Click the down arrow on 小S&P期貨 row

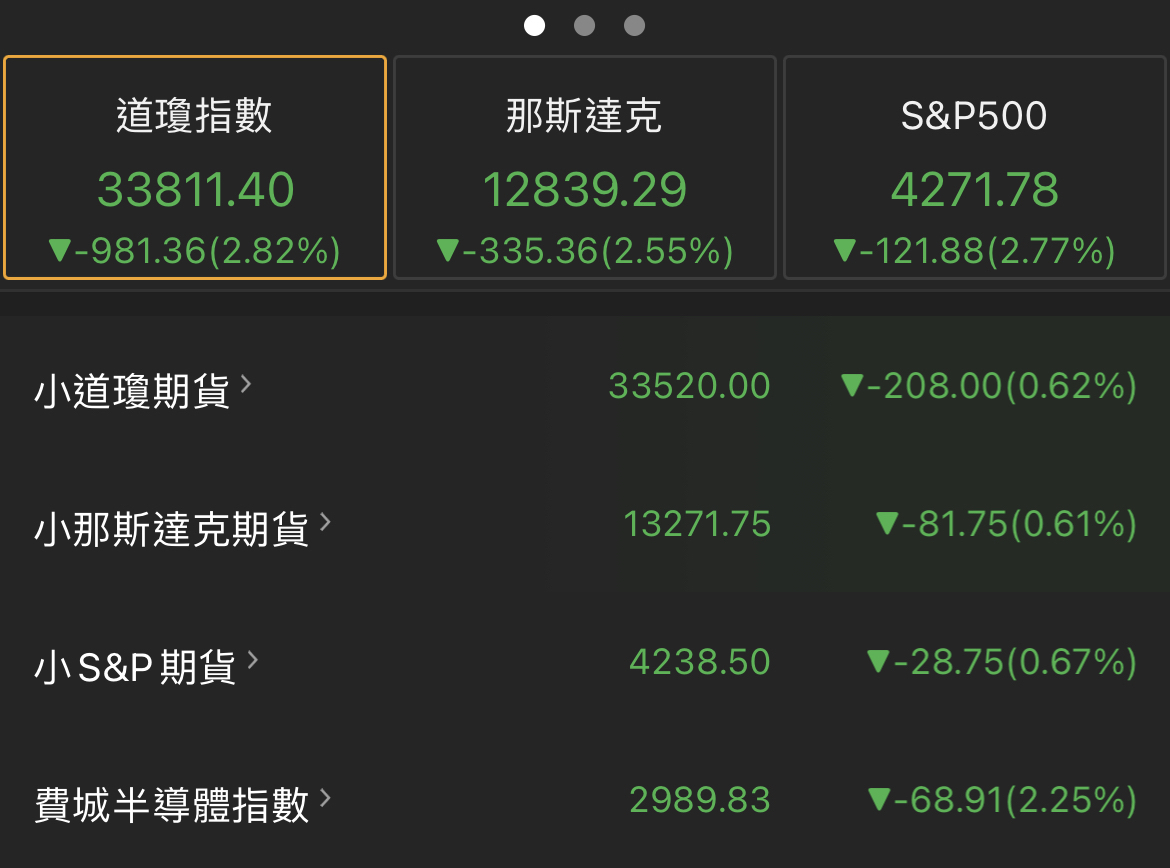pos(878,662)
